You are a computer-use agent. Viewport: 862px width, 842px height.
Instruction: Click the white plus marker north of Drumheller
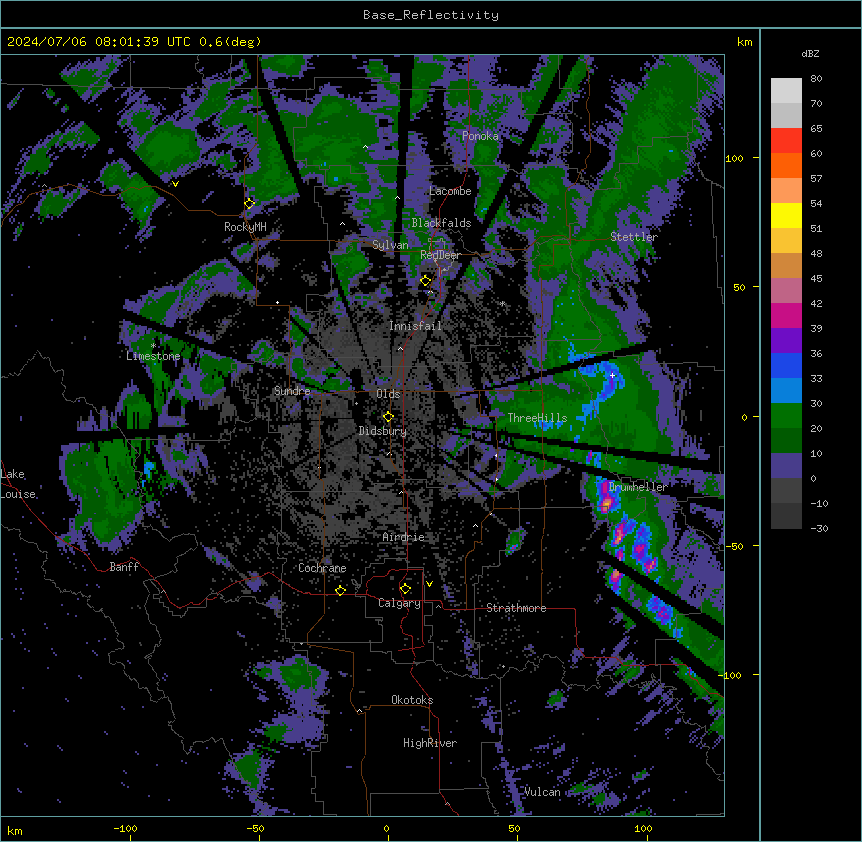(613, 375)
